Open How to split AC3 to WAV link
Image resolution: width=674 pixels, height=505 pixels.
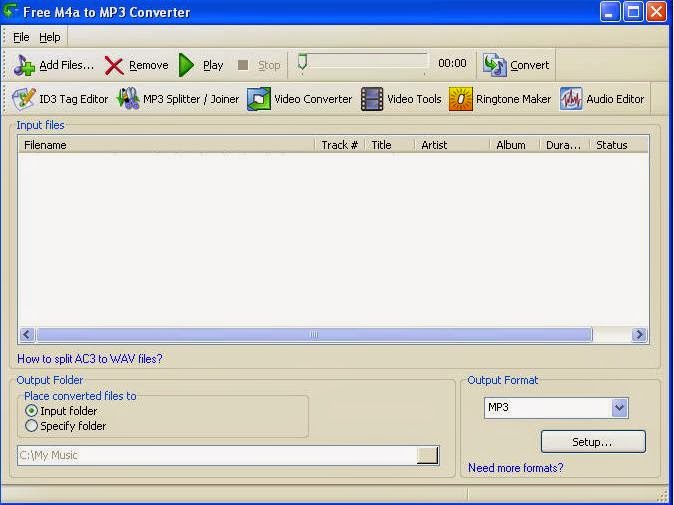tap(89, 358)
